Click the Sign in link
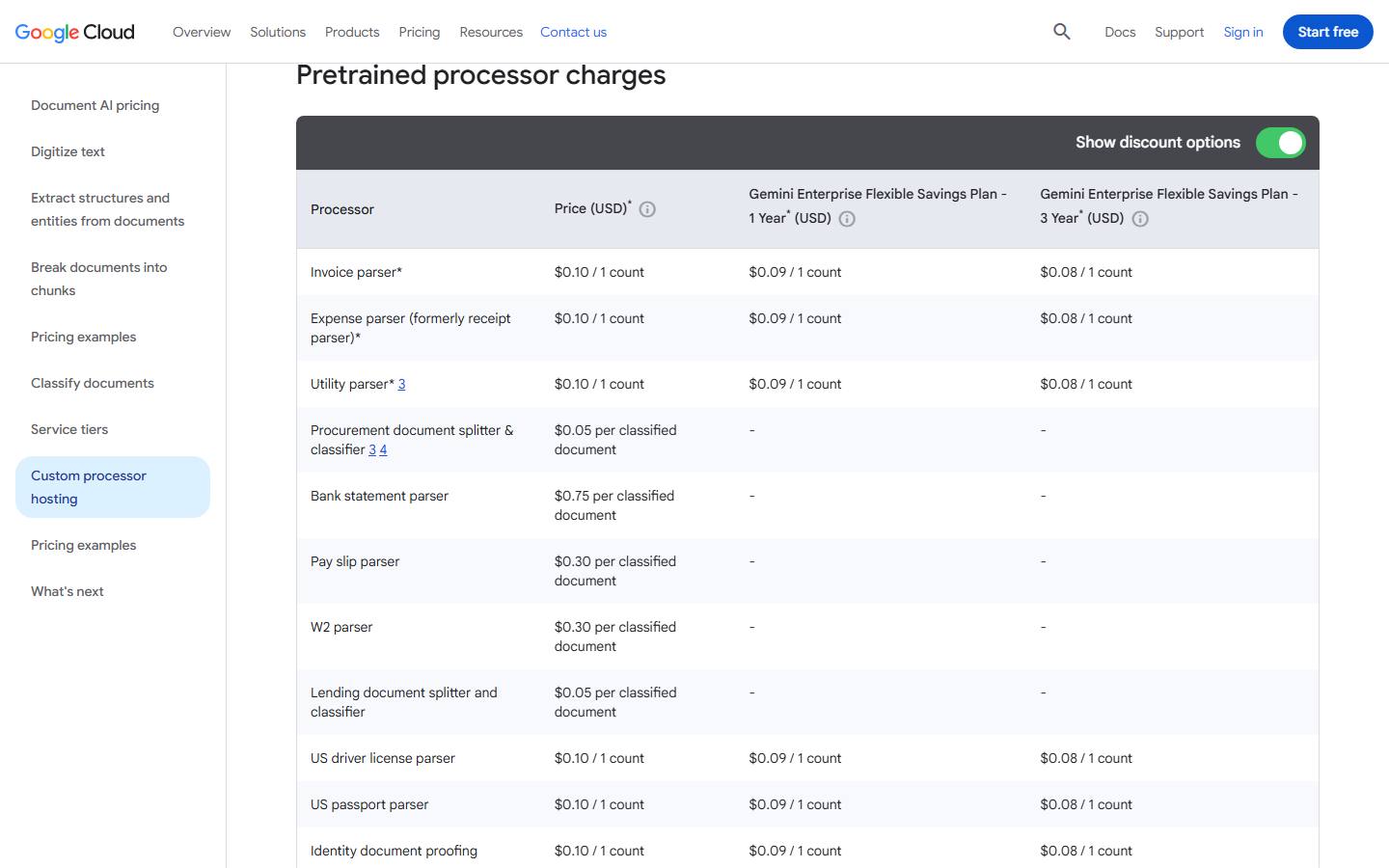 coord(1243,32)
